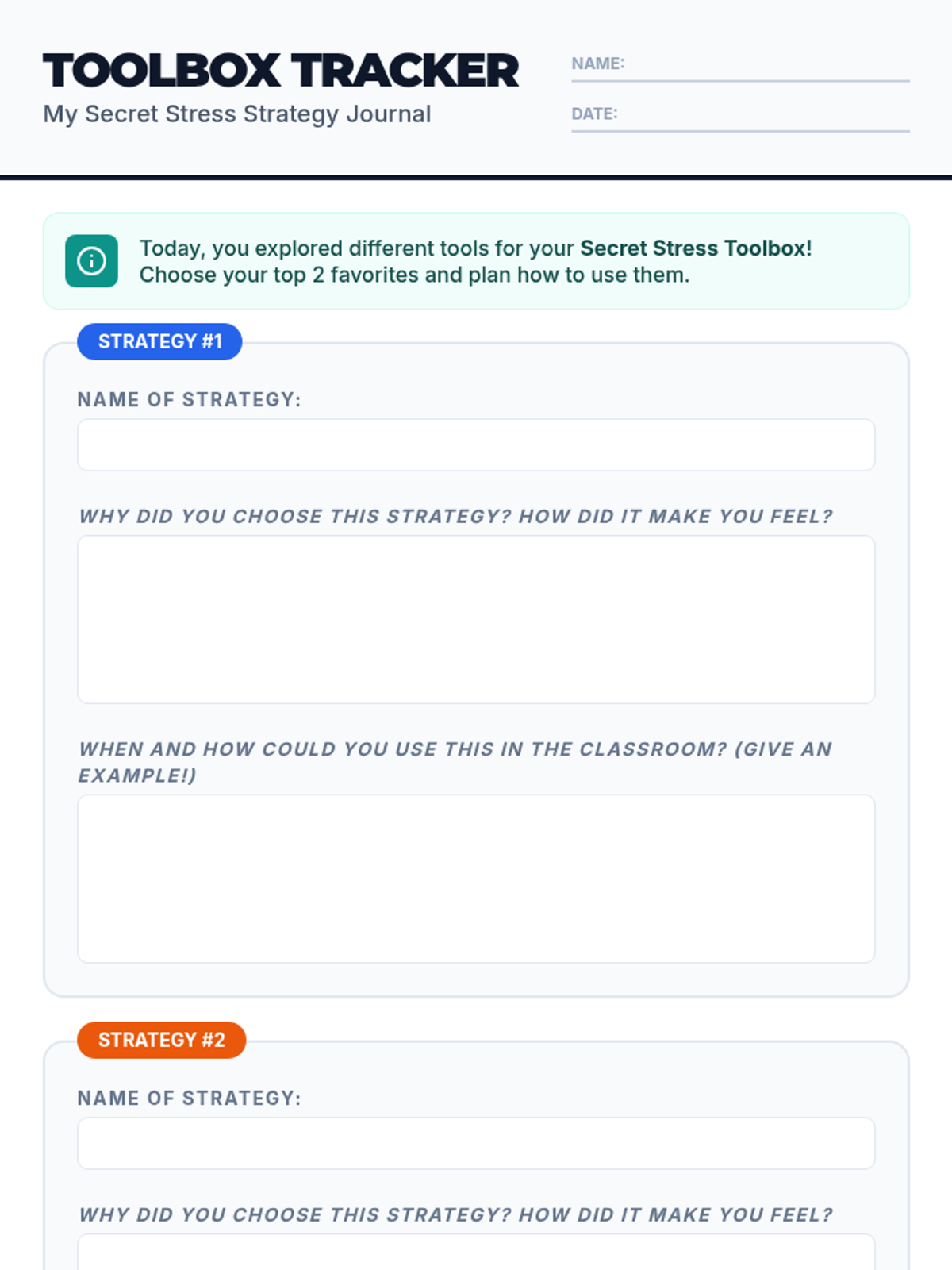Click Strategy #1 name of strategy field

[x=476, y=444]
